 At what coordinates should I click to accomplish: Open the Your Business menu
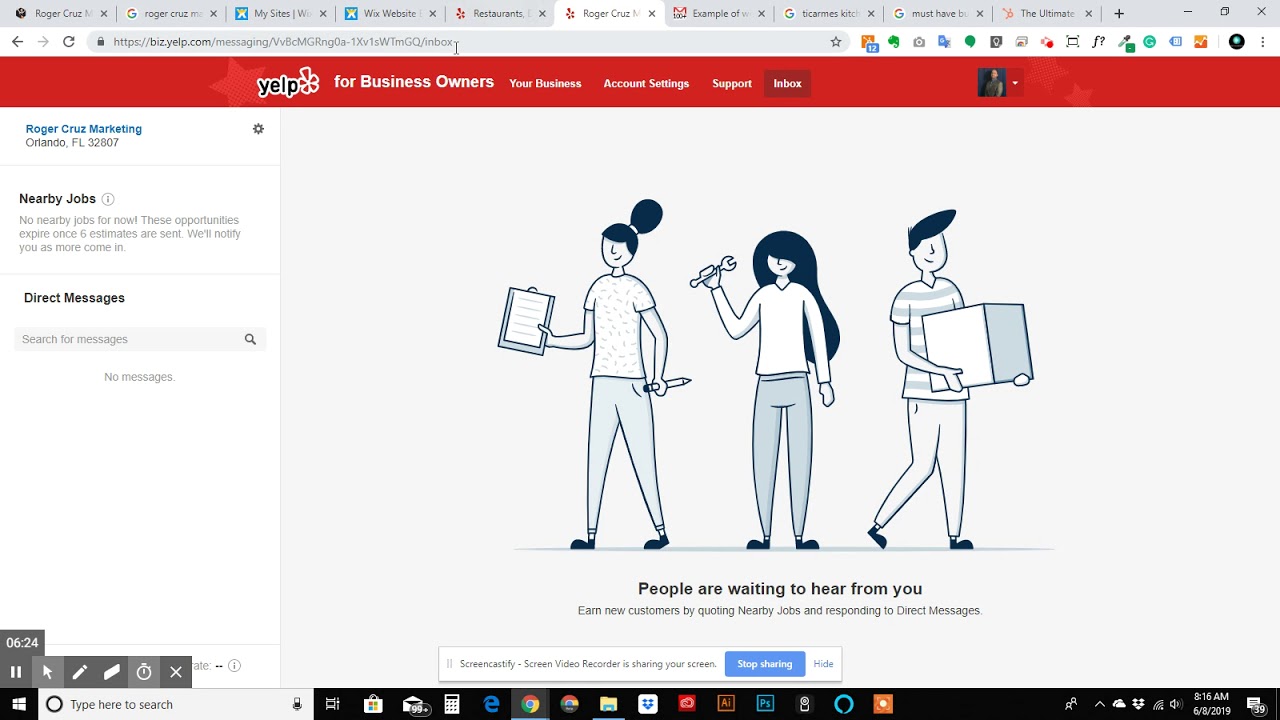545,83
